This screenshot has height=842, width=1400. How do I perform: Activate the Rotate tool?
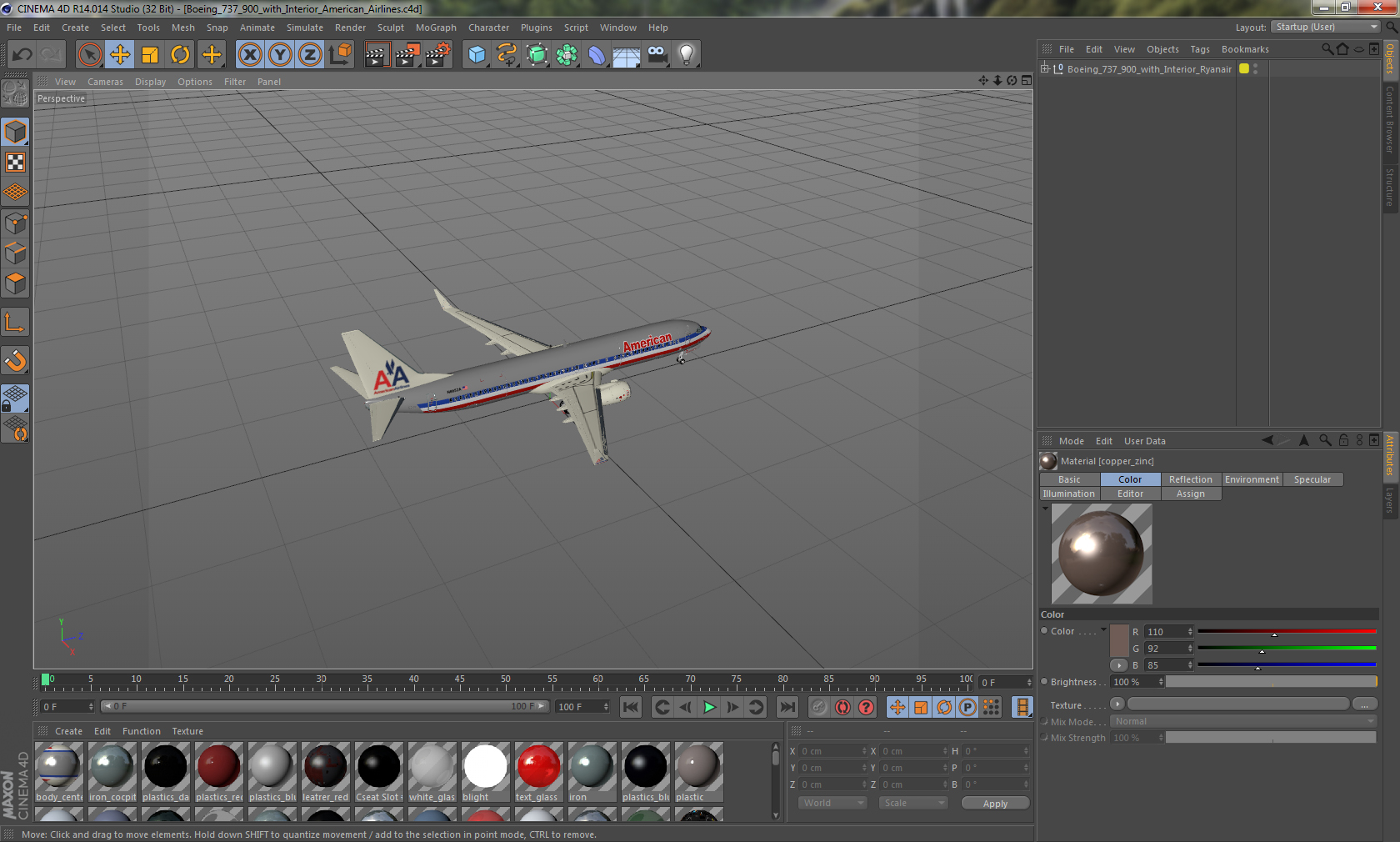pos(180,55)
